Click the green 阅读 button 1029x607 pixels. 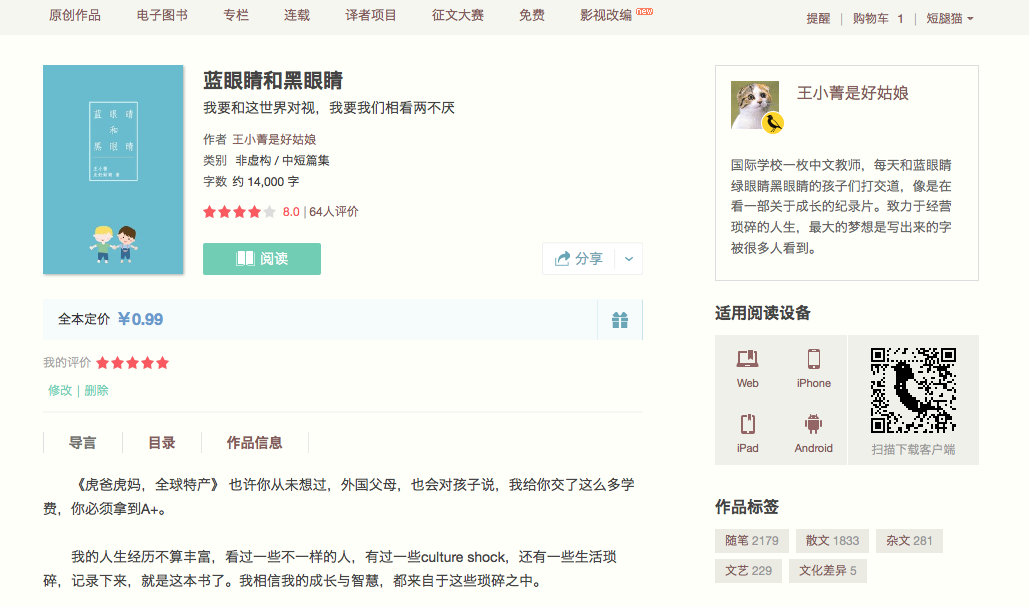point(262,258)
